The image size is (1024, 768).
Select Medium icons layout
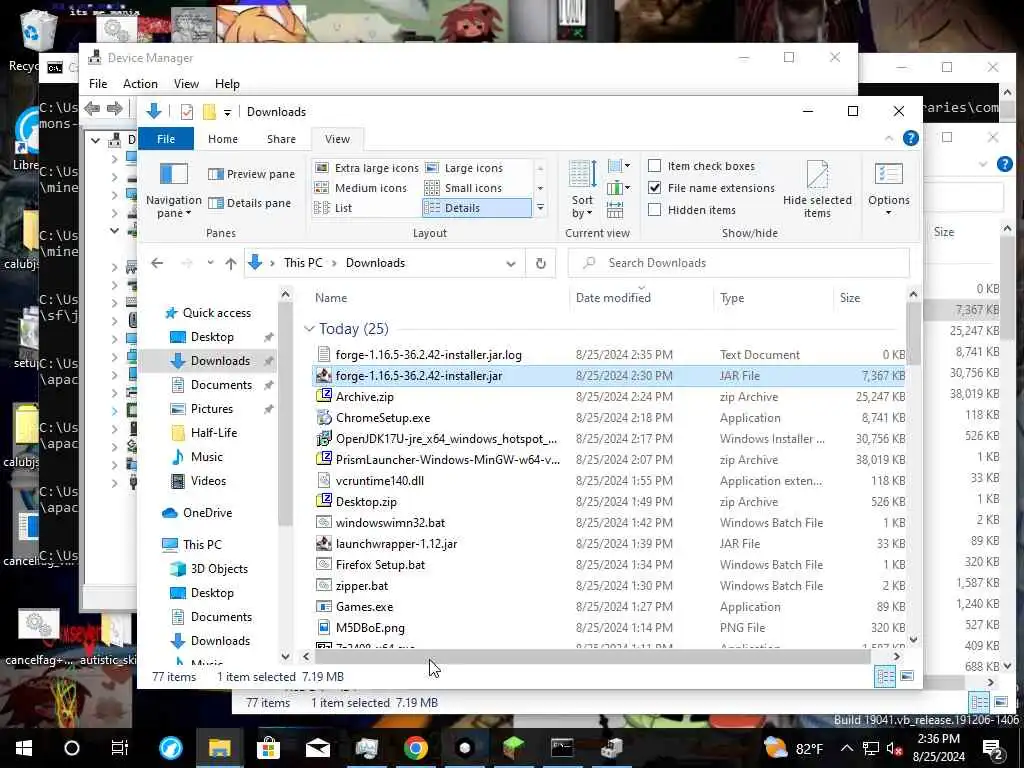360,188
